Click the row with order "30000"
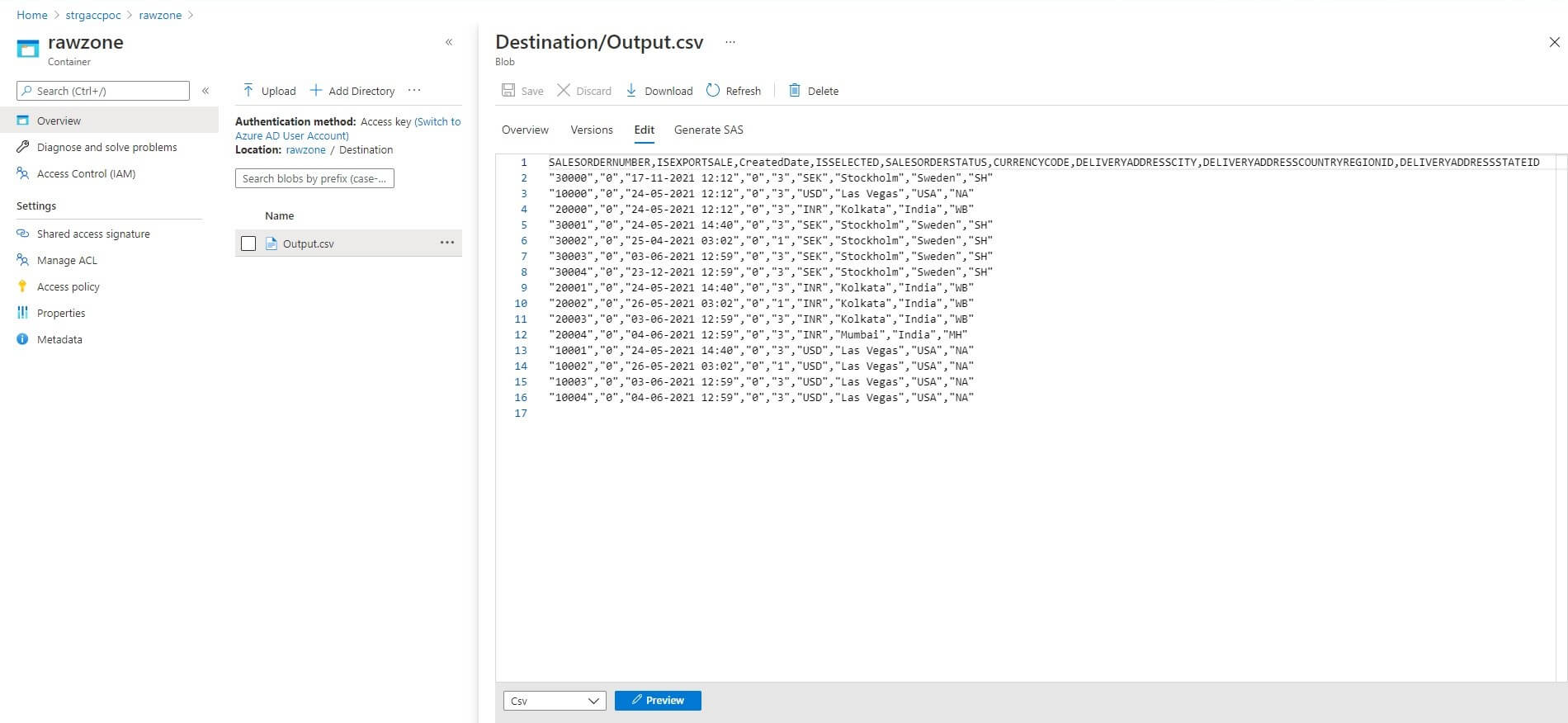Viewport: 1568px width, 723px height. click(x=771, y=178)
